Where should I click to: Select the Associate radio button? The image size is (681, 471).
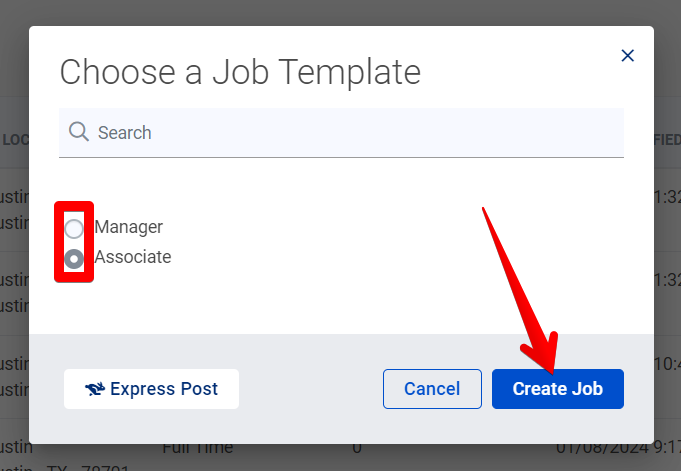coord(74,259)
